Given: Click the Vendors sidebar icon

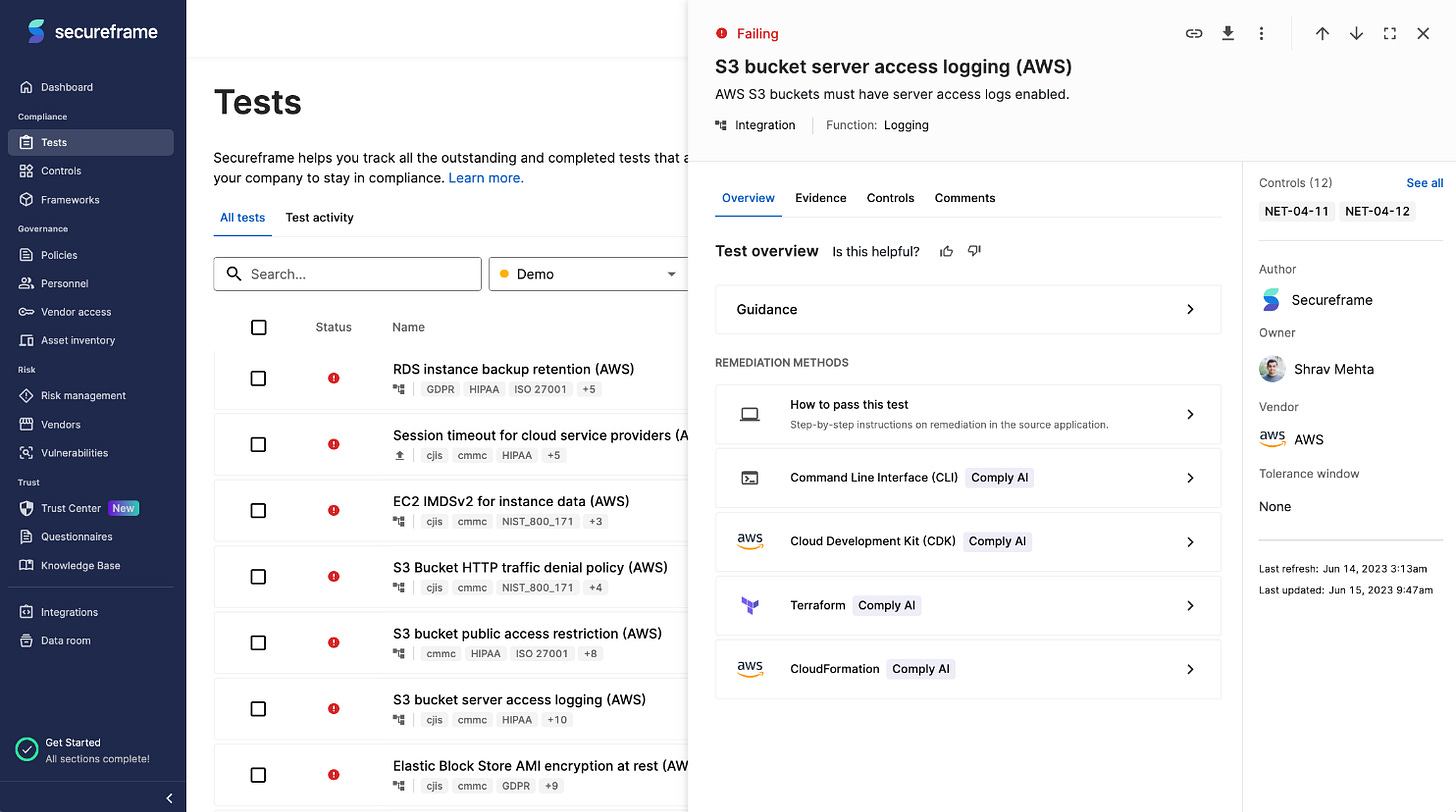Looking at the screenshot, I should pos(27,424).
